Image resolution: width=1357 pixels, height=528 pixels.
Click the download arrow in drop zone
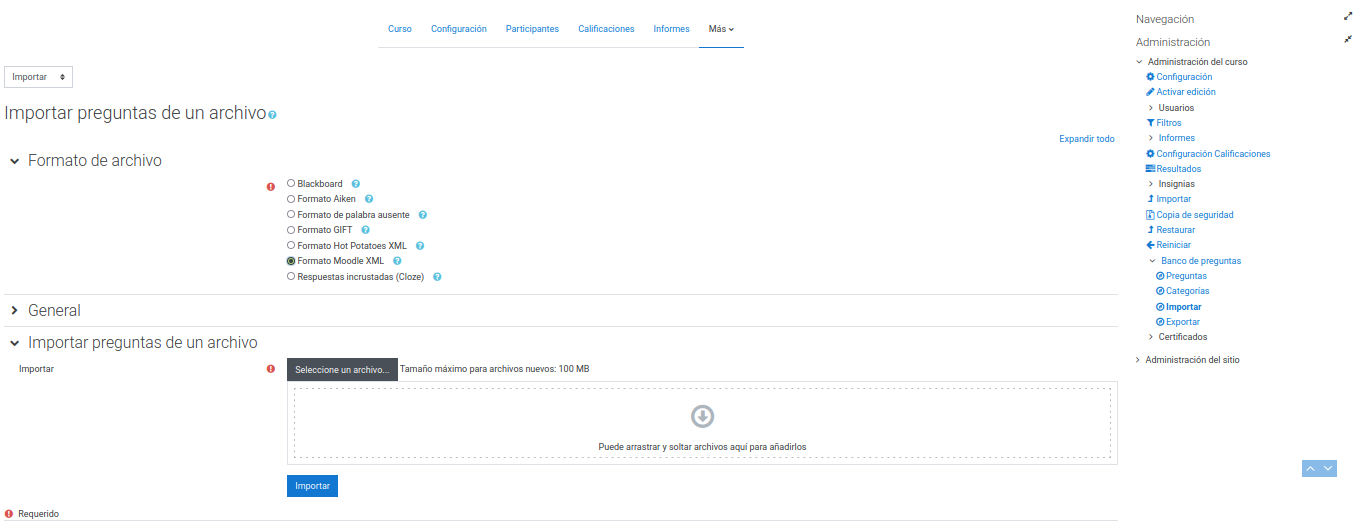click(703, 416)
